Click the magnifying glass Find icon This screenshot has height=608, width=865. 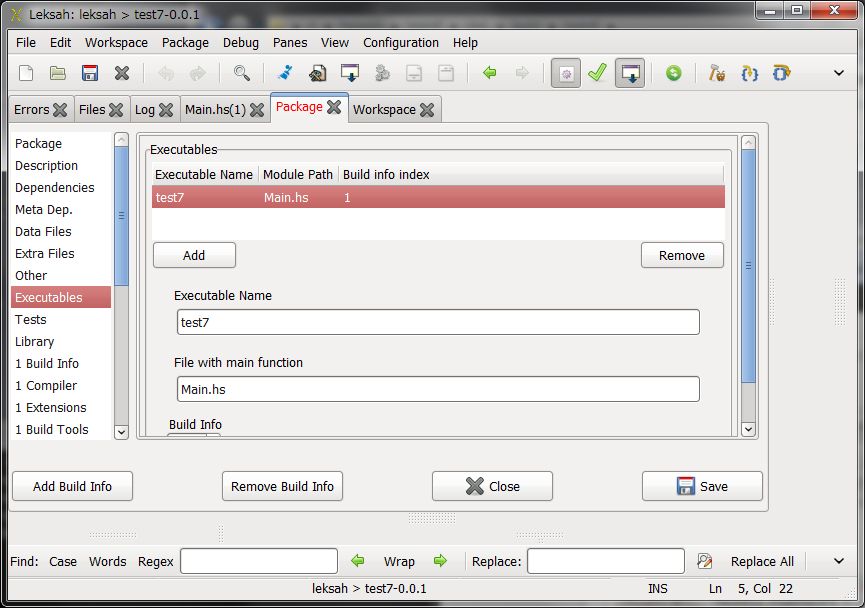[242, 73]
